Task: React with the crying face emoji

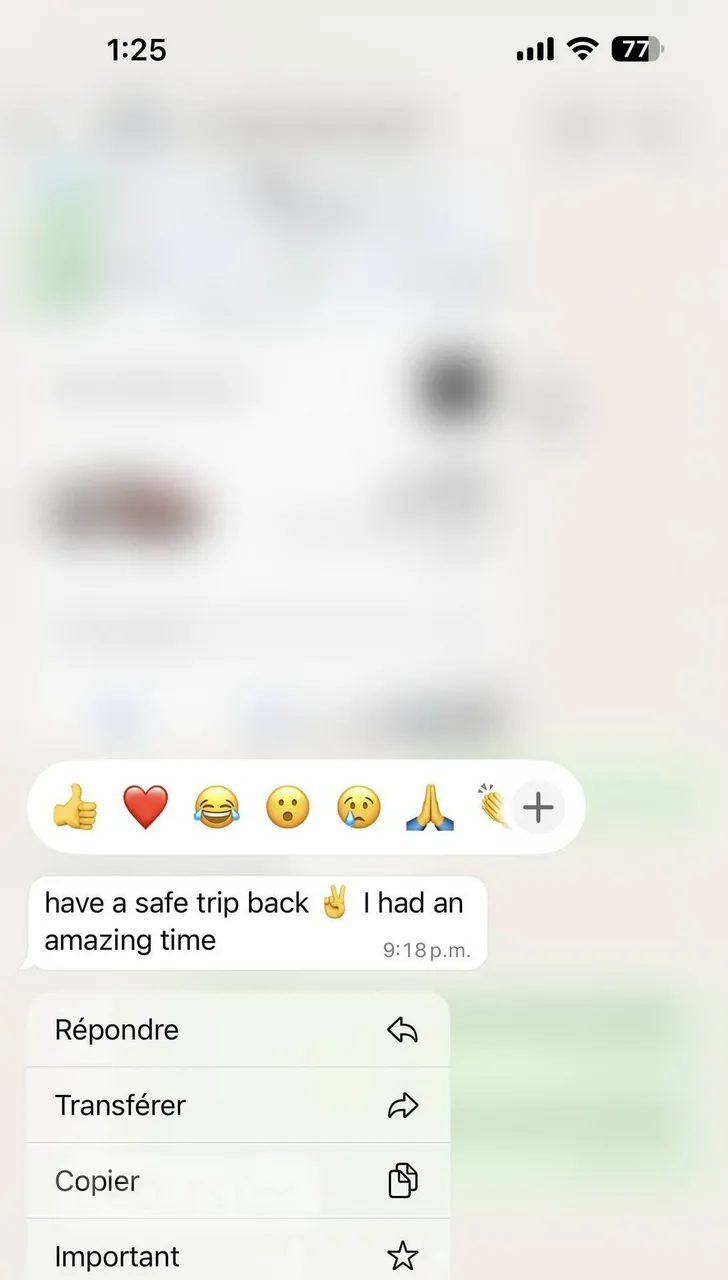Action: 358,807
